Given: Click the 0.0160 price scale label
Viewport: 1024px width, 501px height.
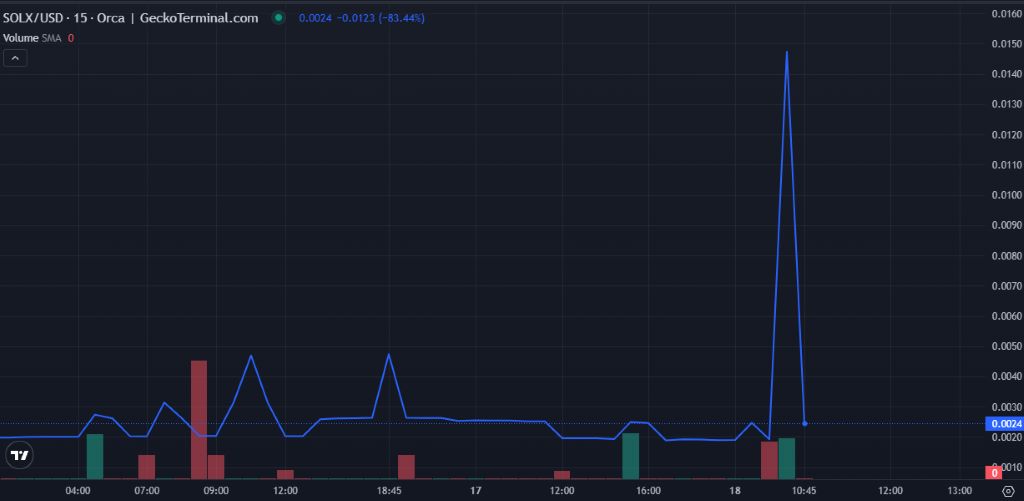Looking at the screenshot, I should pyautogui.click(x=1005, y=14).
